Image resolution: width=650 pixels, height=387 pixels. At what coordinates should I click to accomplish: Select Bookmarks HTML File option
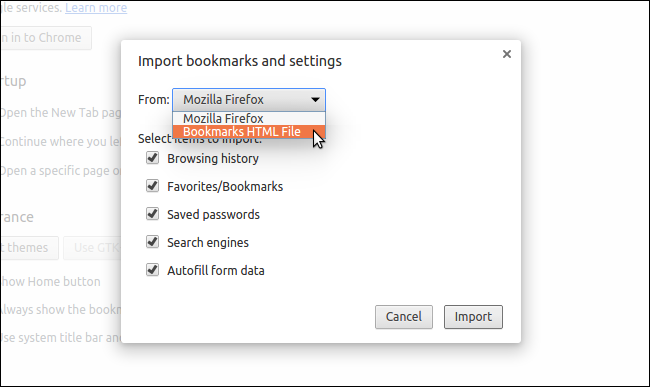pos(249,132)
